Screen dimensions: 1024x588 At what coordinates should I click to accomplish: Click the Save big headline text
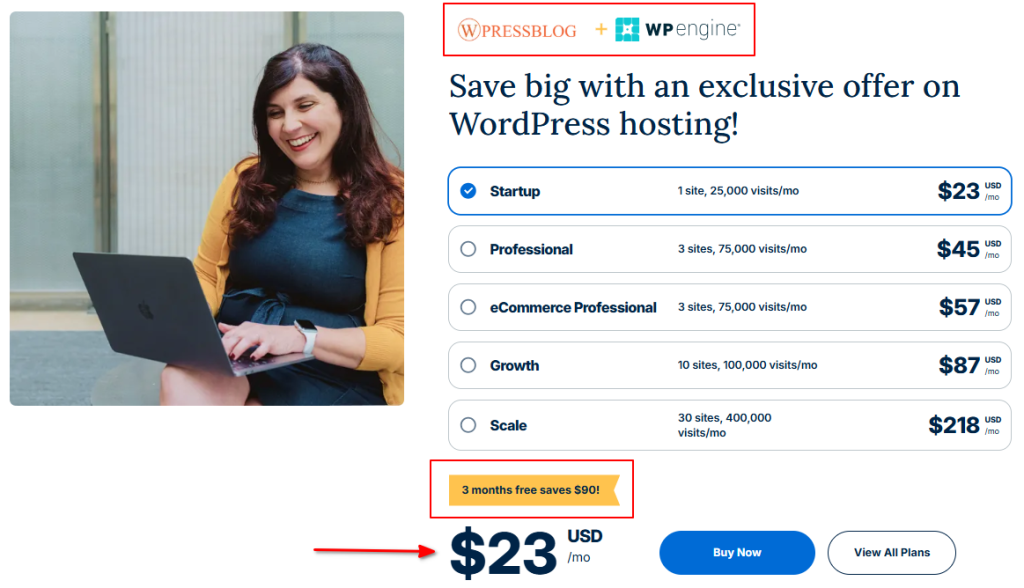(704, 105)
